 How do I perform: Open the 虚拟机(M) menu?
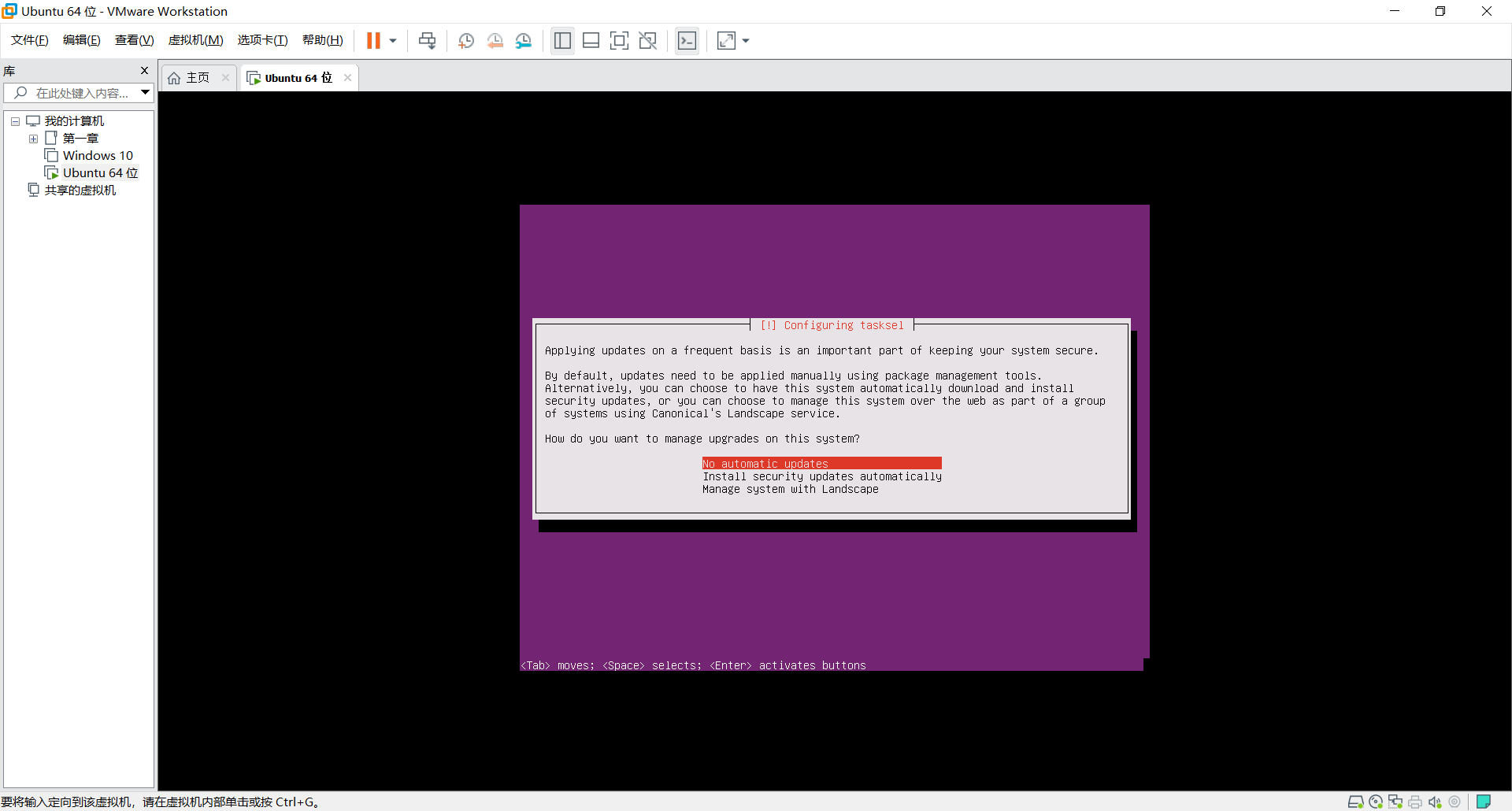pos(196,40)
